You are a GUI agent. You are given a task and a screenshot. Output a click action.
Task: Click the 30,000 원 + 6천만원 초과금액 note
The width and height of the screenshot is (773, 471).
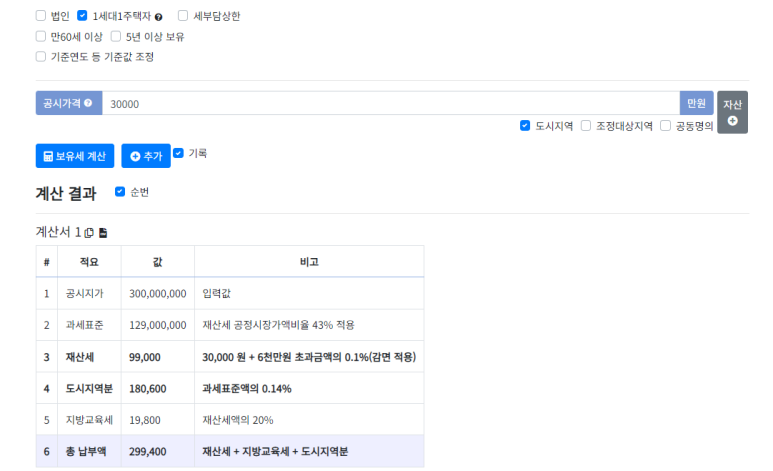[x=309, y=357]
